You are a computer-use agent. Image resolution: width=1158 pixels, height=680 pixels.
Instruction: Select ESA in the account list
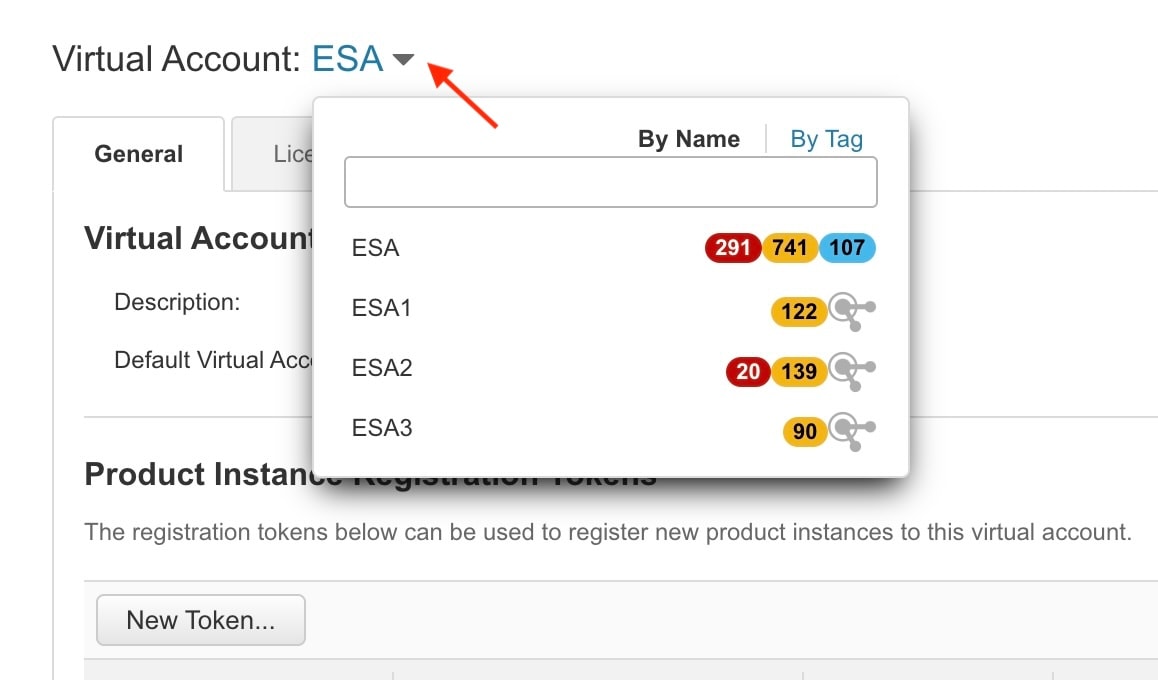376,248
